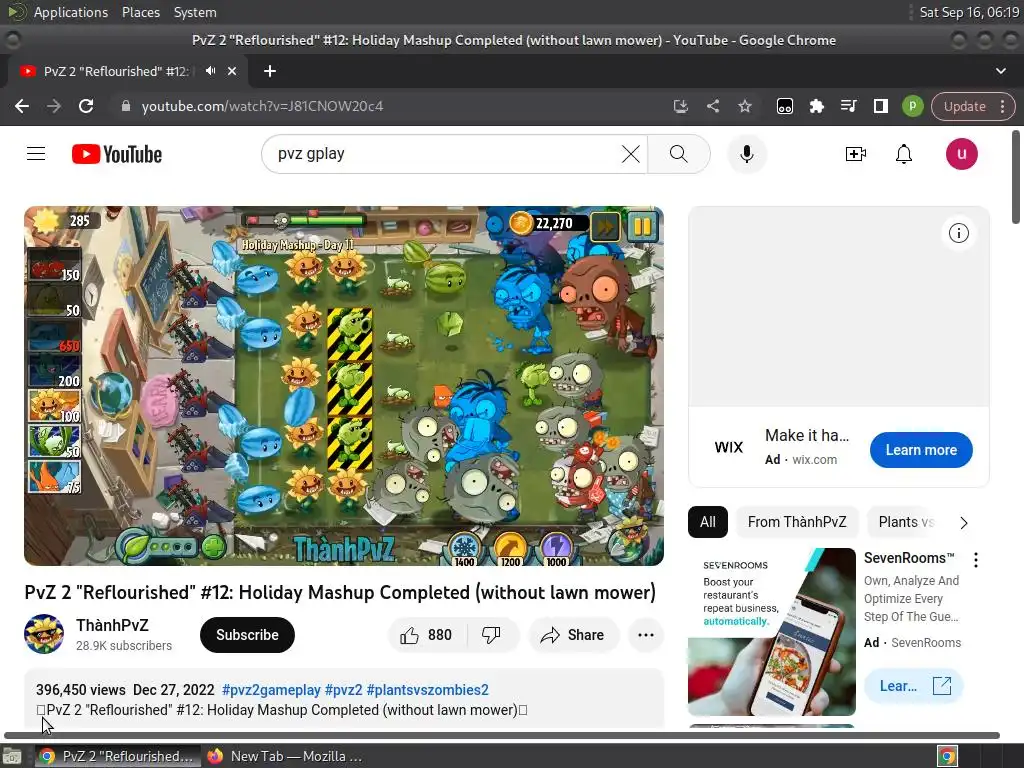
Task: Reload the YouTube page
Action: (86, 106)
